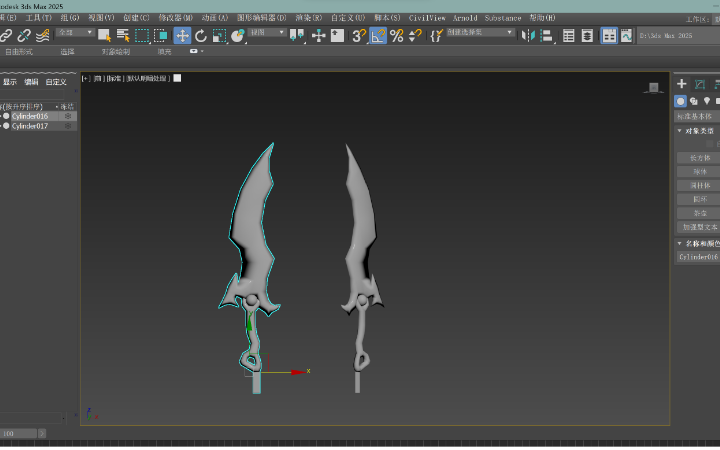The width and height of the screenshot is (720, 450).
Task: Open Select by Name list icon
Action: pyautogui.click(x=123, y=36)
